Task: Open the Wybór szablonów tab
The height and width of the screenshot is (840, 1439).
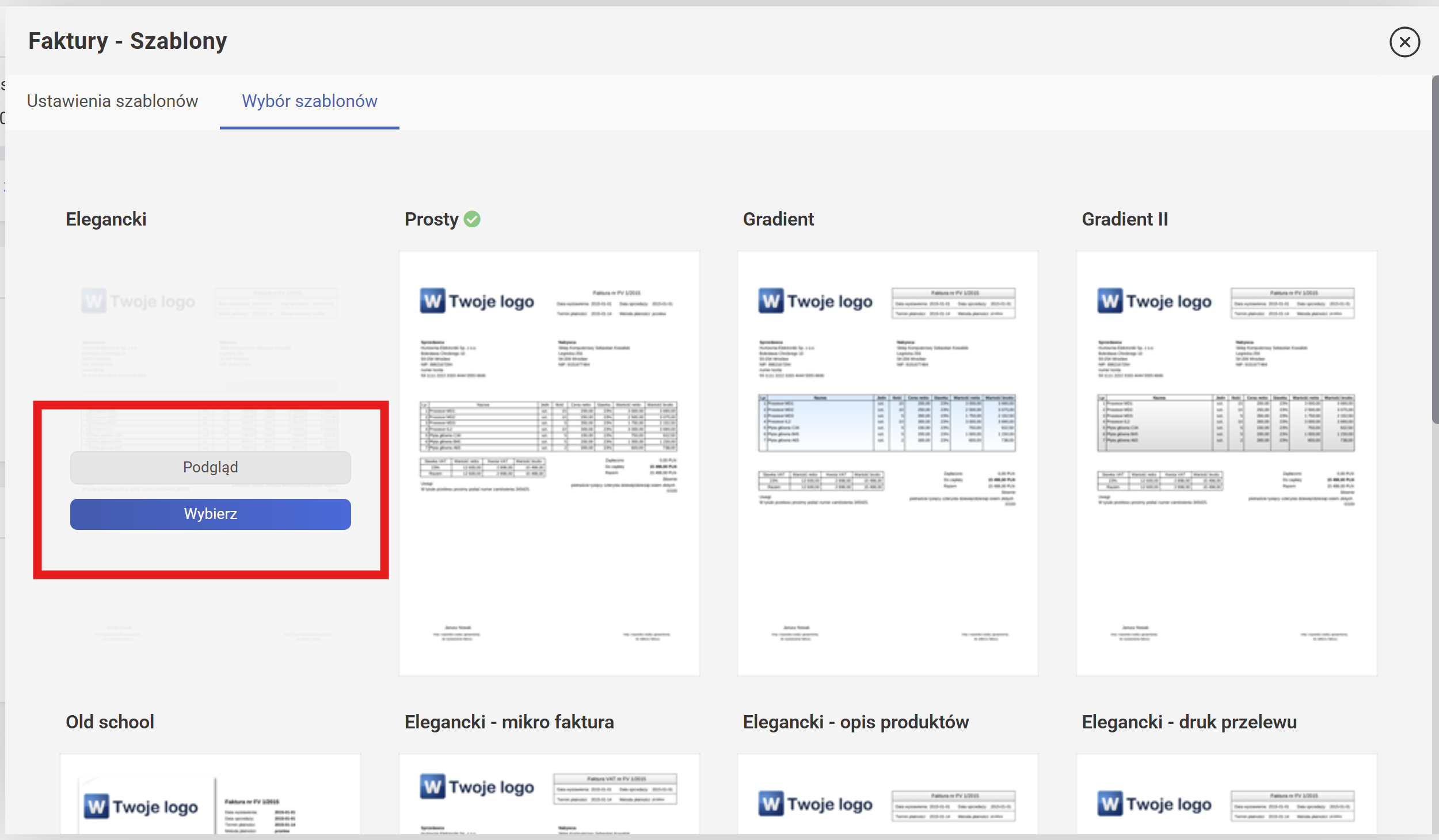Action: [x=309, y=101]
